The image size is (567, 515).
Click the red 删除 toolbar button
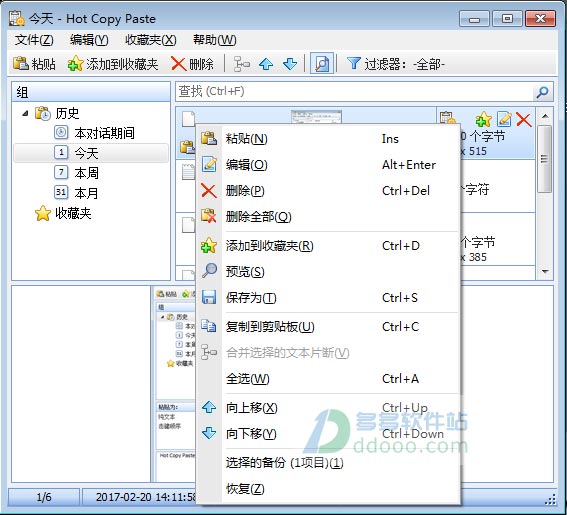pos(192,64)
